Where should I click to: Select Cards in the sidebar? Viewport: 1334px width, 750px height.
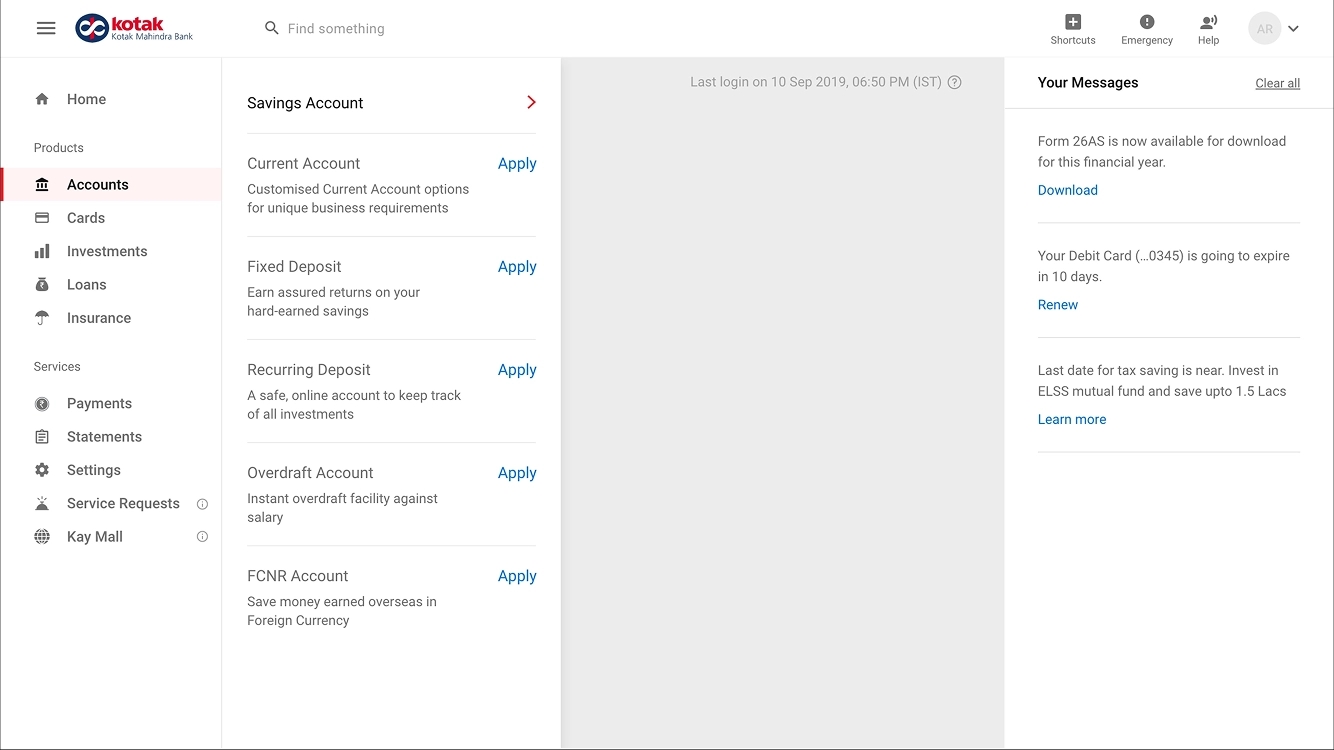point(86,218)
